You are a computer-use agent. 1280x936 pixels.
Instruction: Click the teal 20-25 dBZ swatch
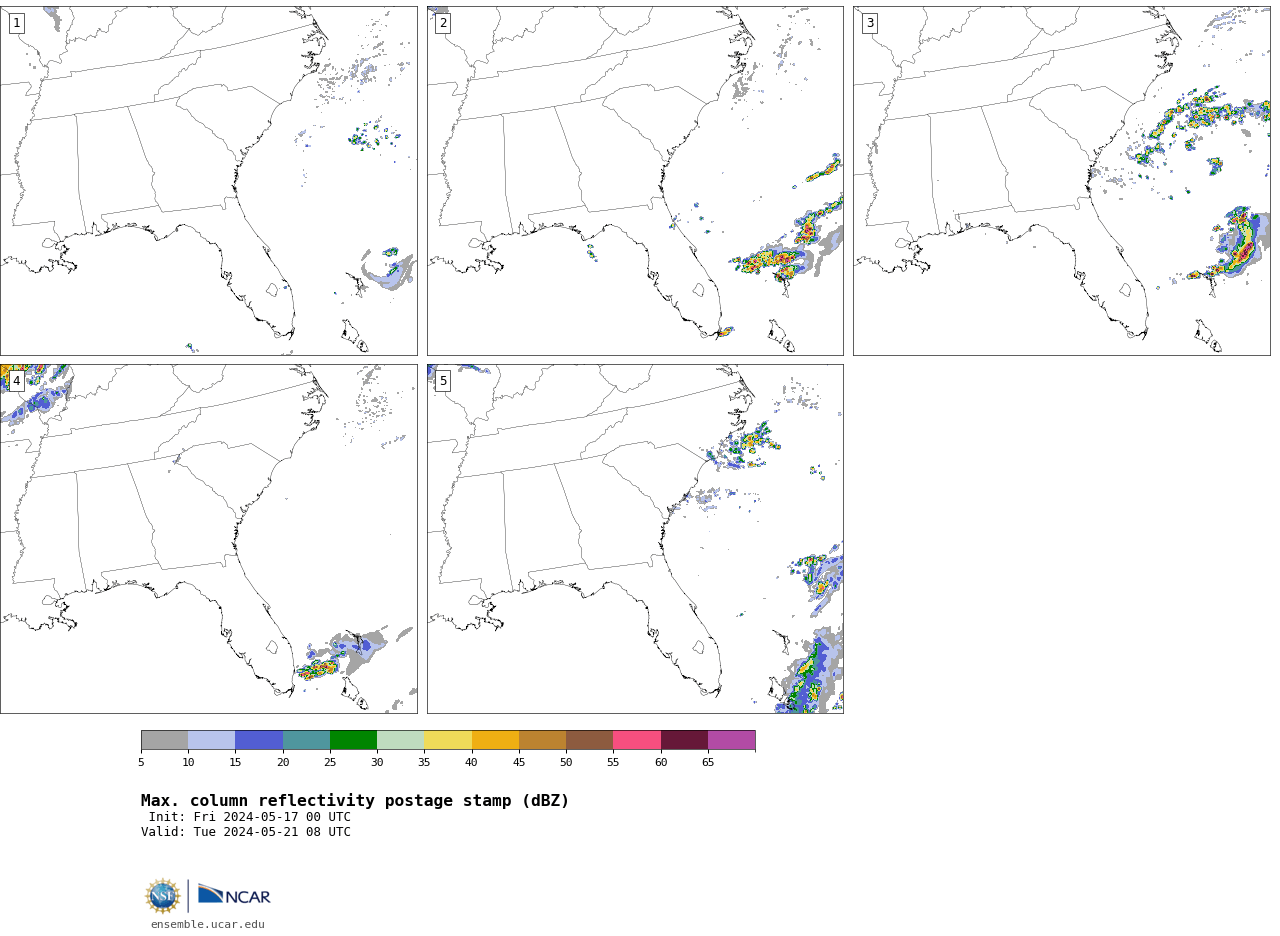point(306,740)
